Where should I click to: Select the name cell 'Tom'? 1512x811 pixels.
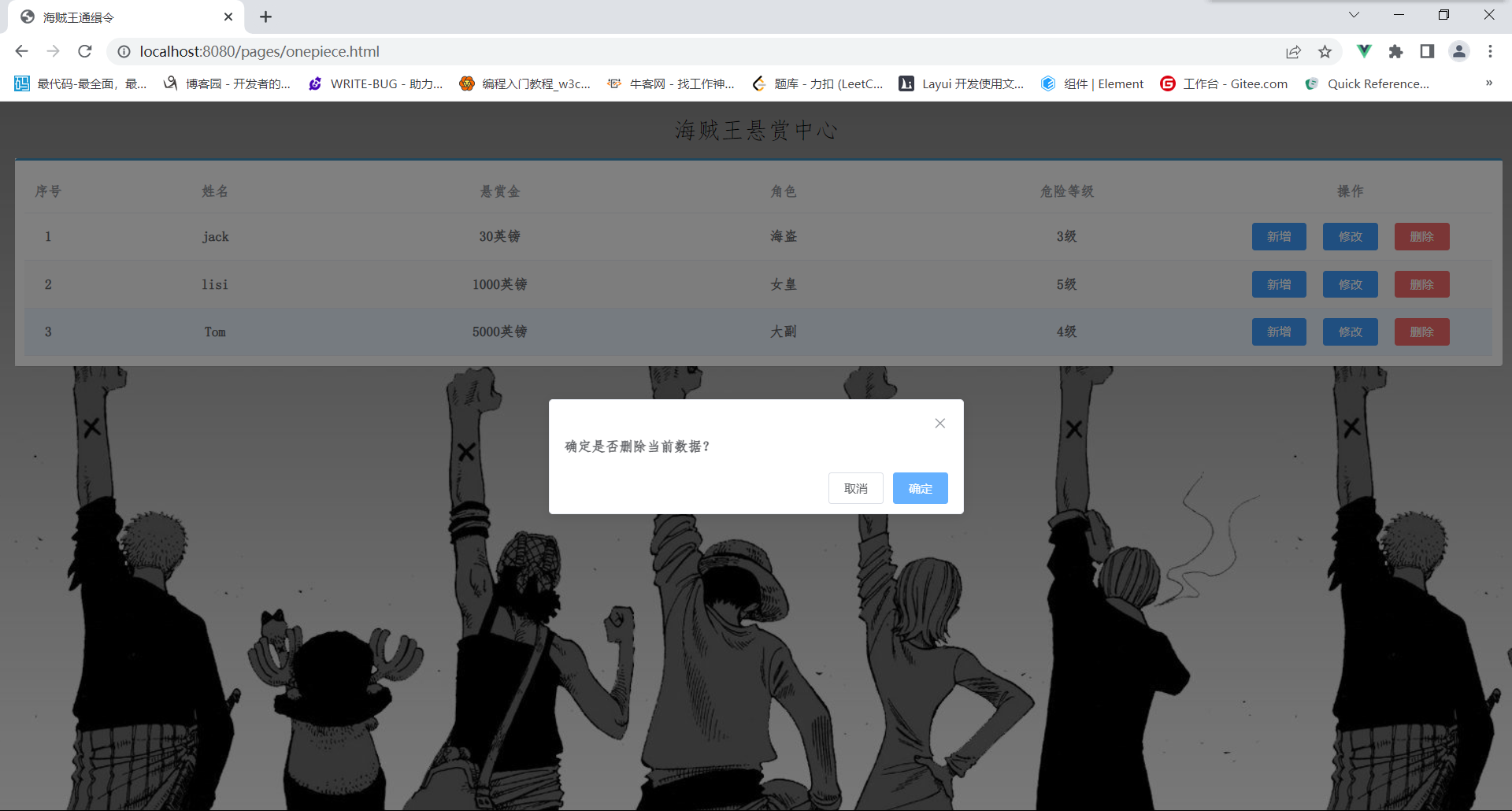click(x=215, y=331)
